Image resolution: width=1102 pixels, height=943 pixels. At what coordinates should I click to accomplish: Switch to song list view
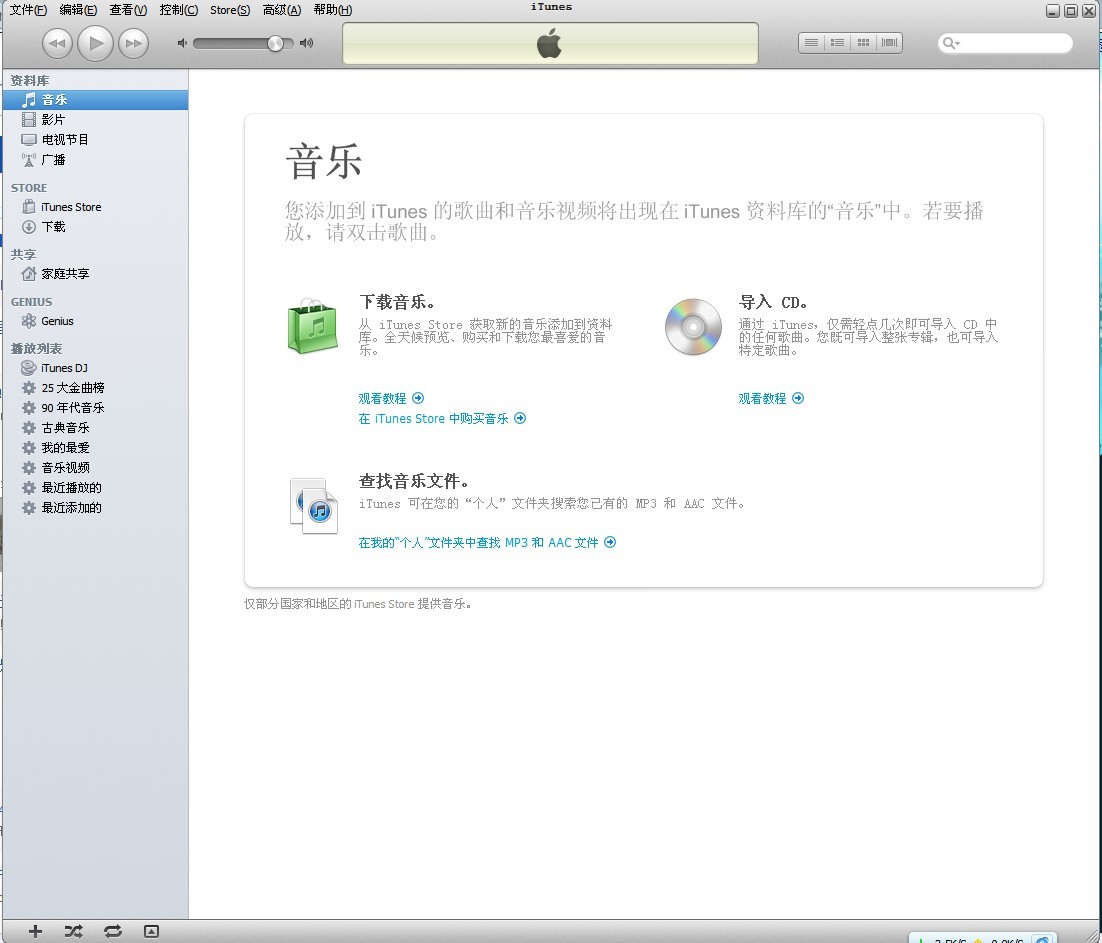pos(811,43)
